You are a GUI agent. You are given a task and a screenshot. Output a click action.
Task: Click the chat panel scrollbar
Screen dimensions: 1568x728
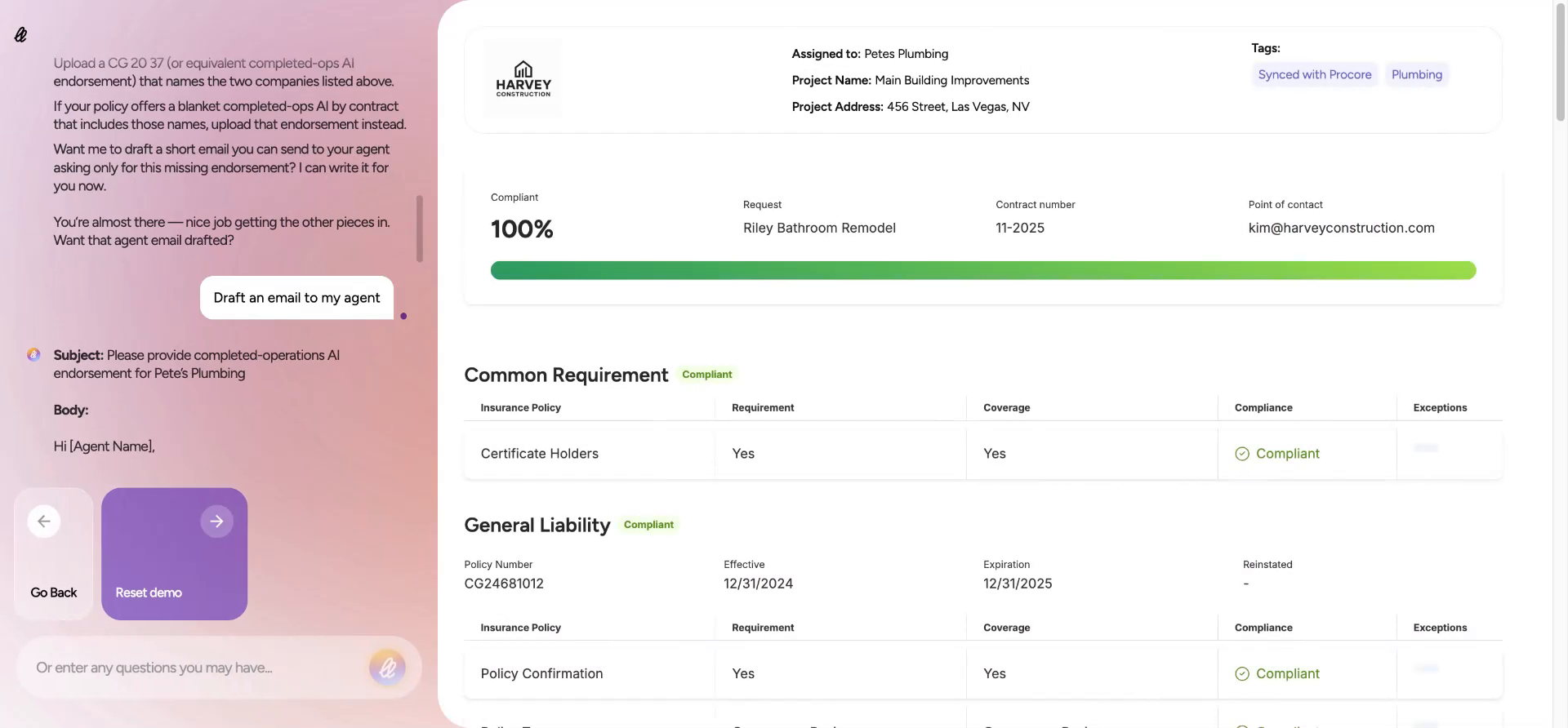[420, 229]
